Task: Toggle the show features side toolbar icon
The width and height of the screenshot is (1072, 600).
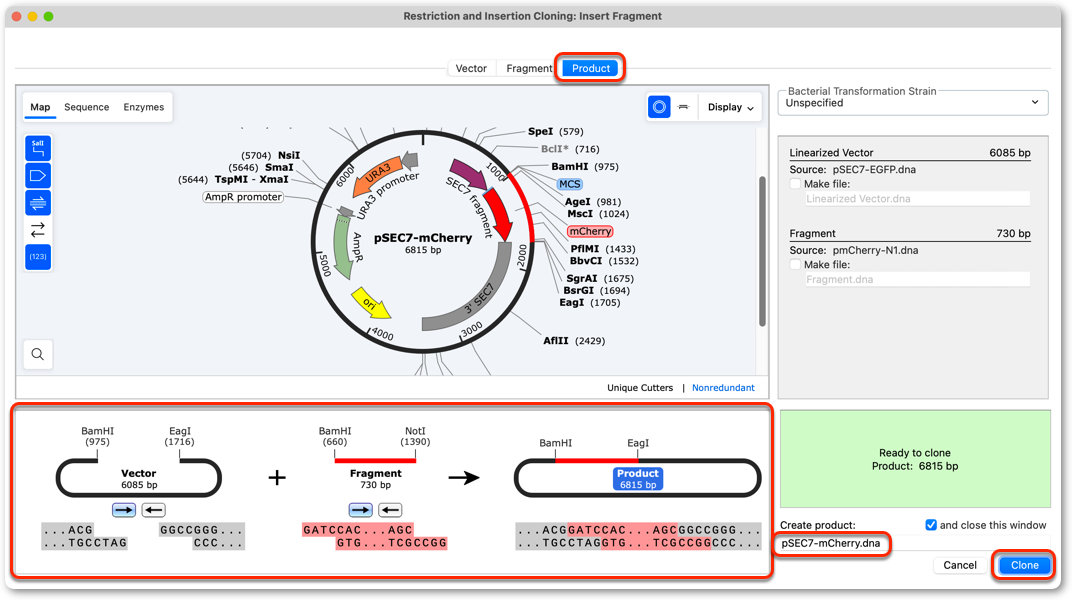Action: 38,176
